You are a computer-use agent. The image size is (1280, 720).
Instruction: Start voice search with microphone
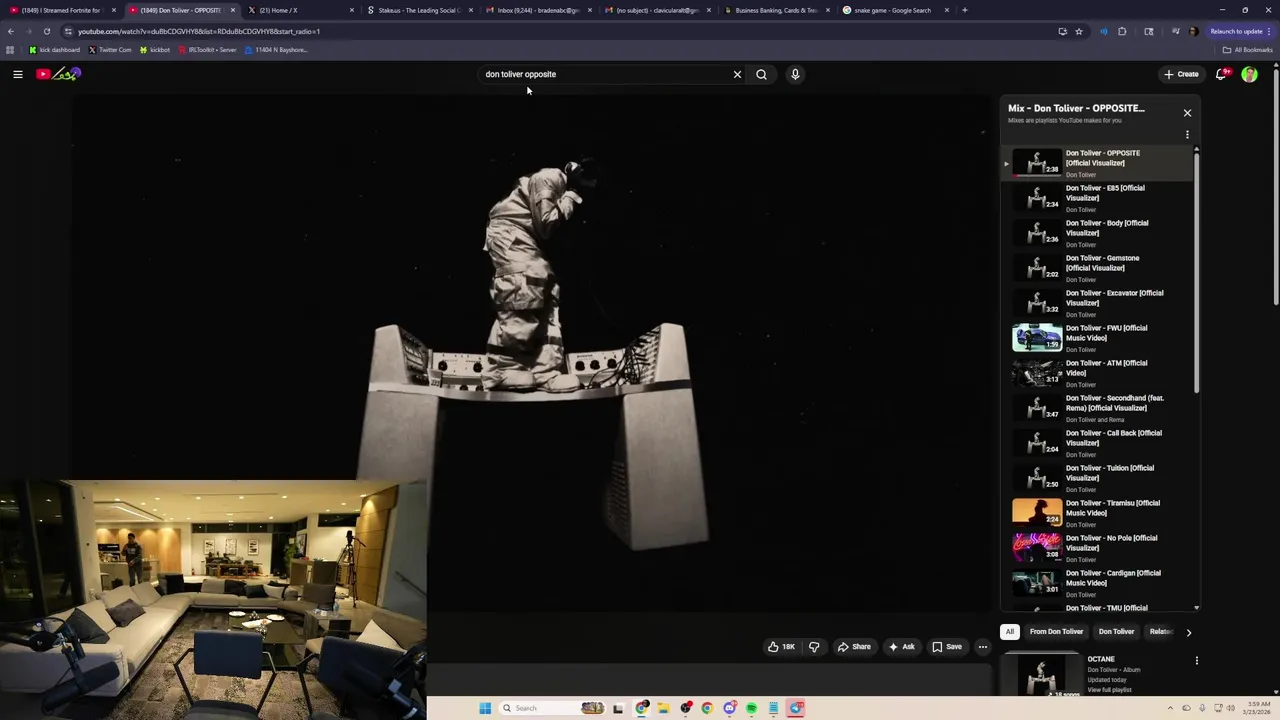pyautogui.click(x=795, y=74)
